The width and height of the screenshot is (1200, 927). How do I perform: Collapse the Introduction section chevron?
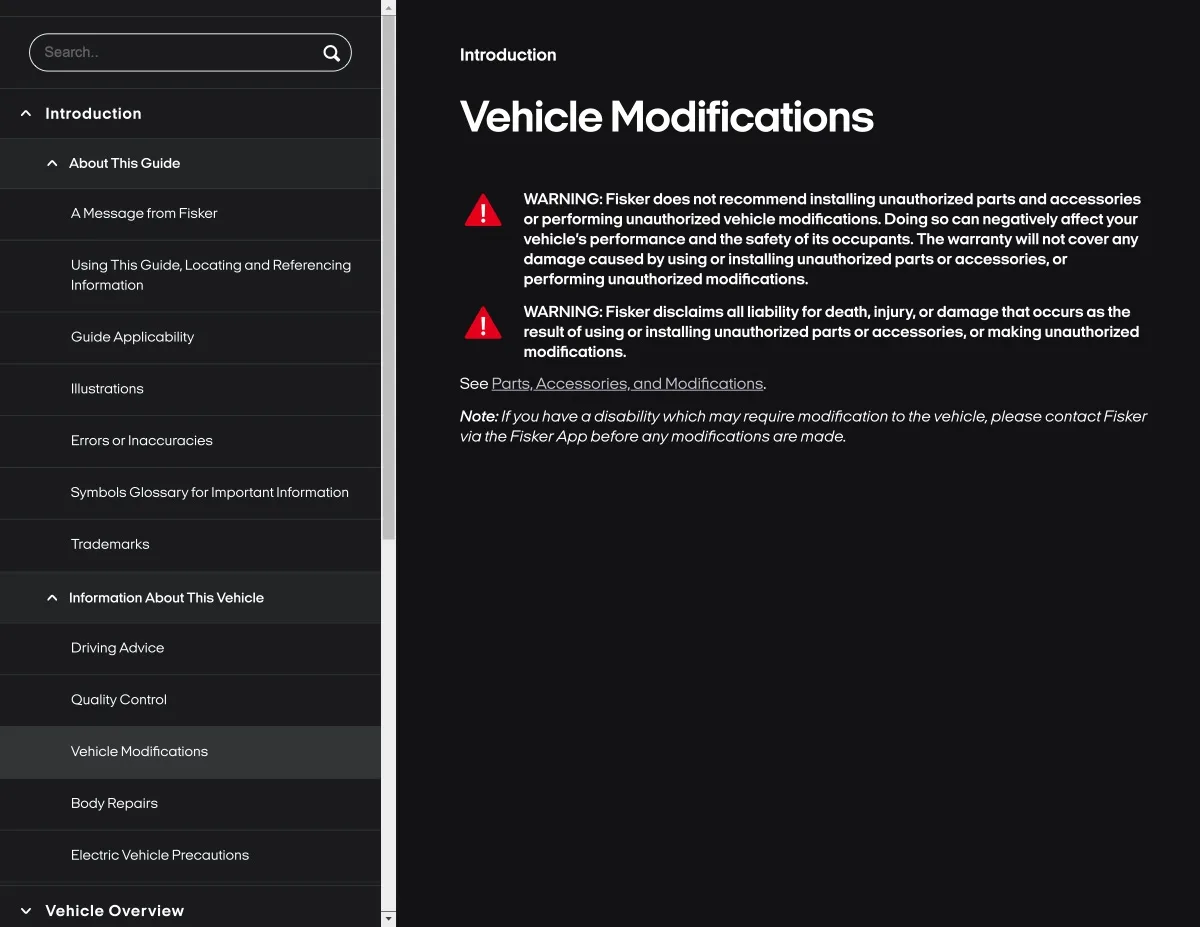(x=26, y=114)
